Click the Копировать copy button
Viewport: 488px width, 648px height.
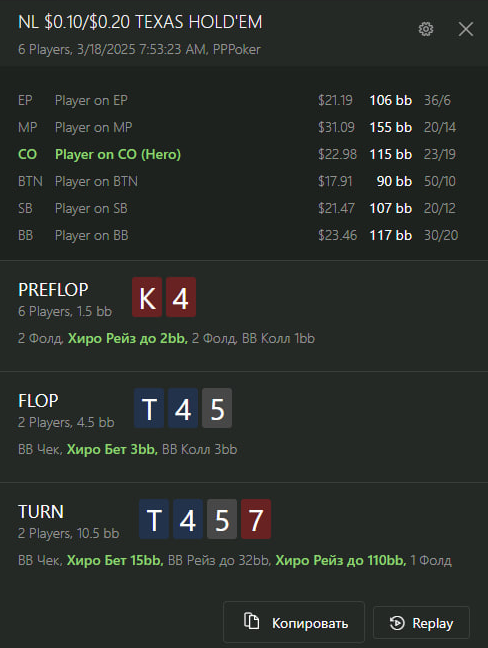294,622
